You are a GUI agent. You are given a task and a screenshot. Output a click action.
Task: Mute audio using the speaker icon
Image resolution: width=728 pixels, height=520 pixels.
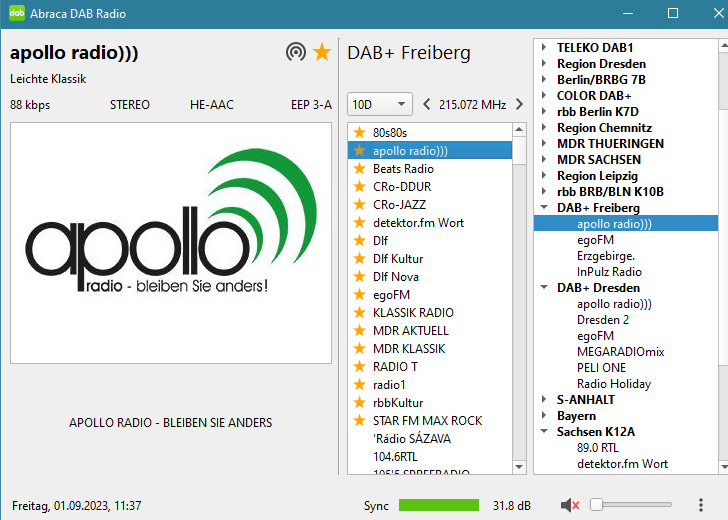tap(570, 505)
